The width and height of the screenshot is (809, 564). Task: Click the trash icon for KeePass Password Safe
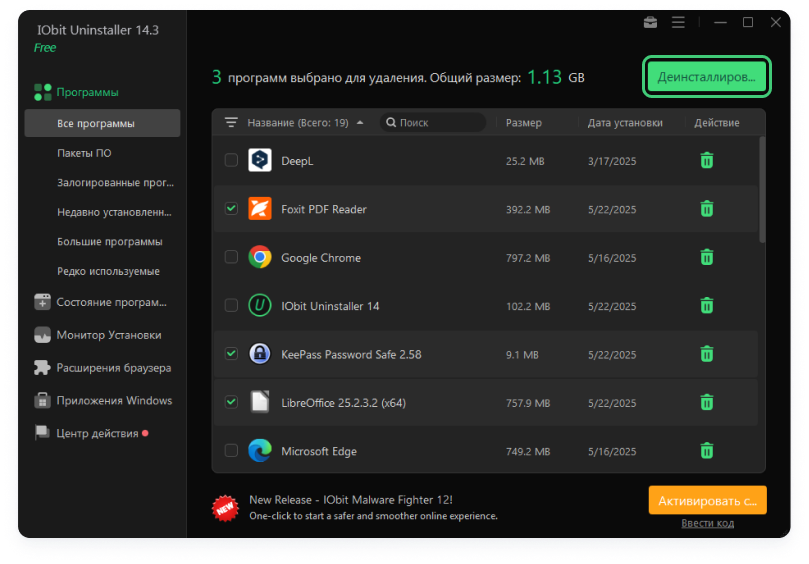tap(706, 354)
